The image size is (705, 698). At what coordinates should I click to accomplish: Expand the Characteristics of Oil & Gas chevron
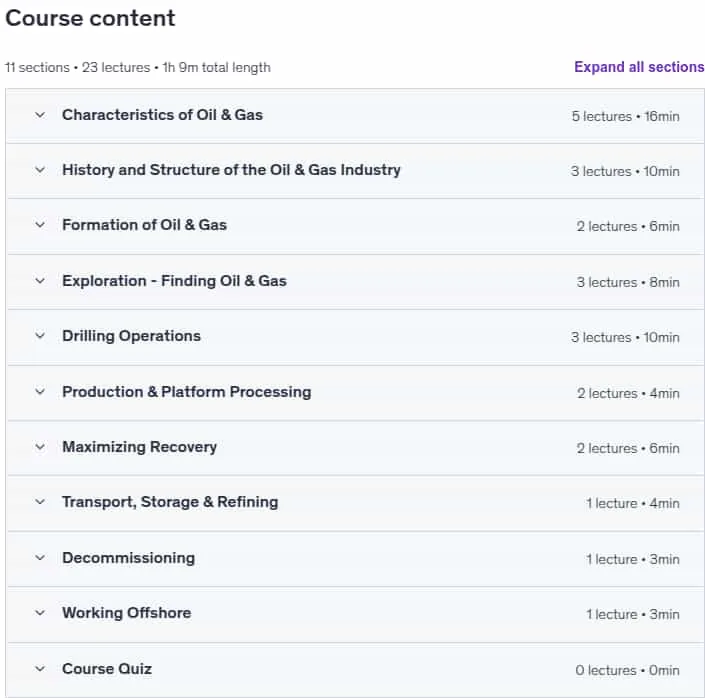click(x=40, y=115)
